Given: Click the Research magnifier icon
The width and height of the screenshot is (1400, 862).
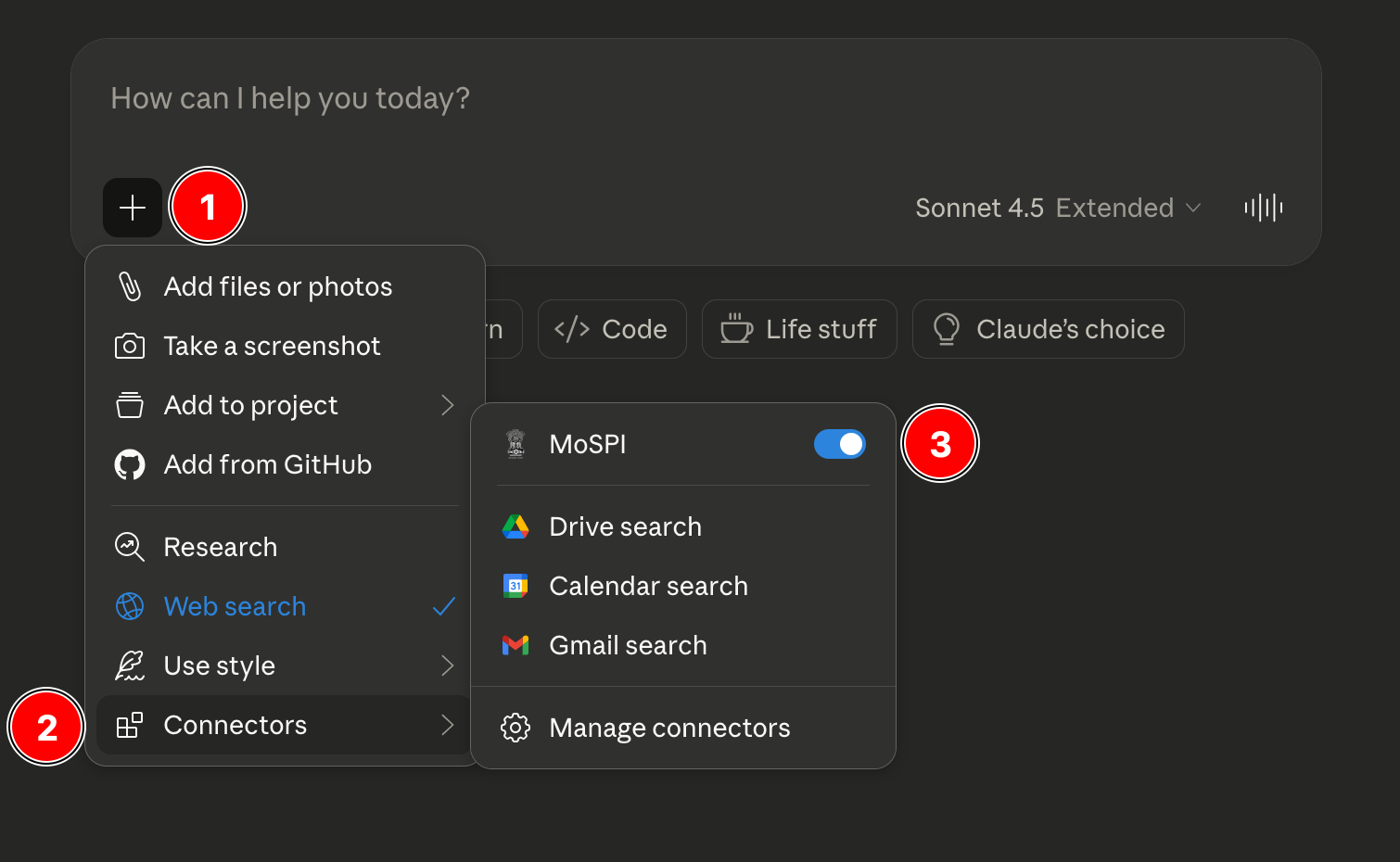Looking at the screenshot, I should click(x=130, y=548).
